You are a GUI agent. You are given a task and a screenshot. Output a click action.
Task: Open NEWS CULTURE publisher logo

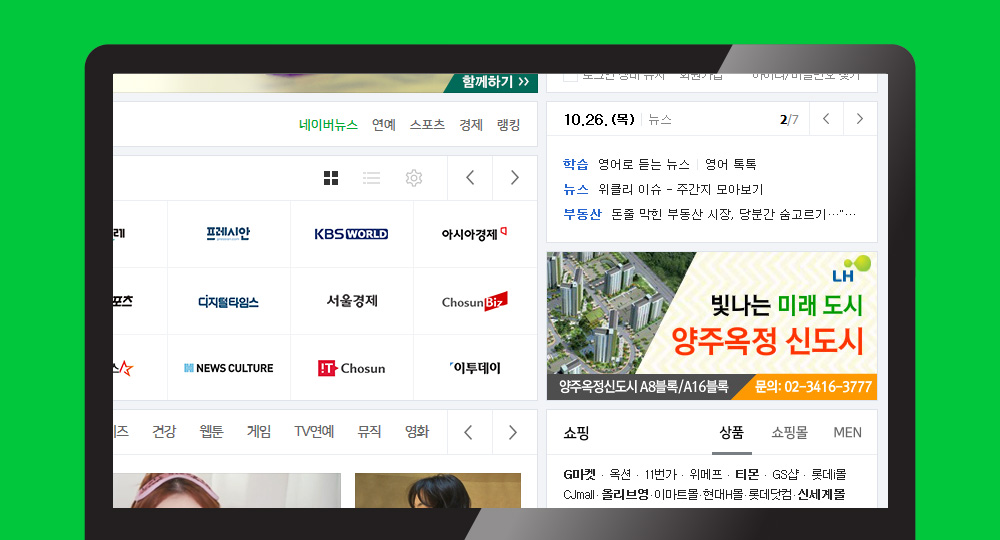click(228, 368)
